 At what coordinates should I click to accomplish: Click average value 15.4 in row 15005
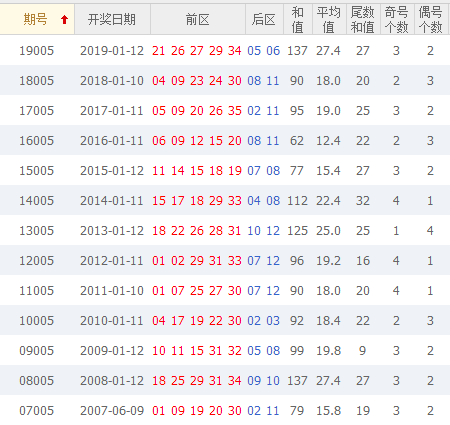[328, 171]
